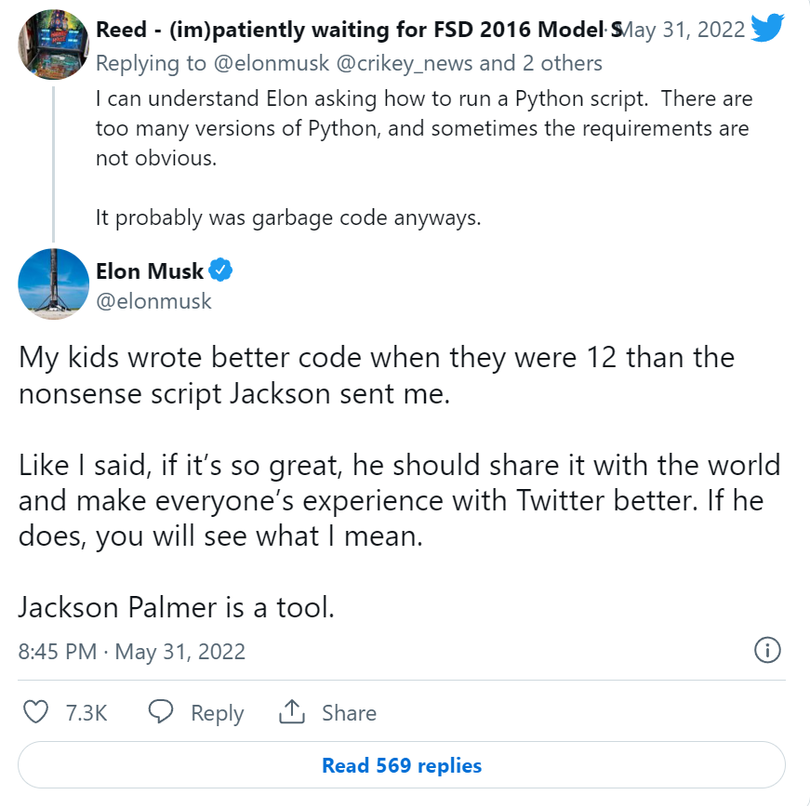
Task: Click Elon Musk's verified badge
Action: pos(222,270)
